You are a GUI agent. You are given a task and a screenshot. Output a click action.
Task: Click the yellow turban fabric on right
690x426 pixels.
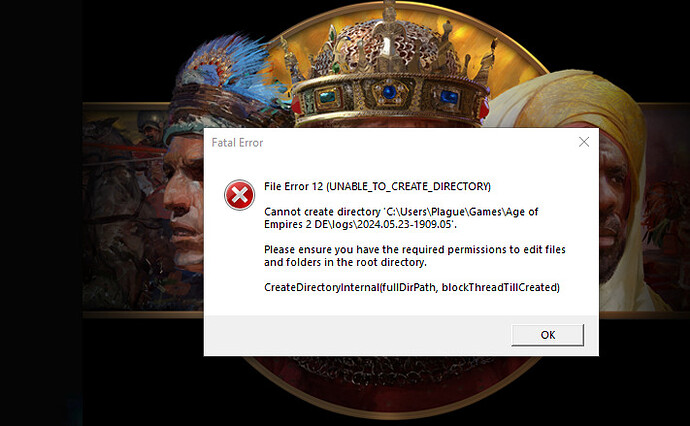tap(572, 101)
